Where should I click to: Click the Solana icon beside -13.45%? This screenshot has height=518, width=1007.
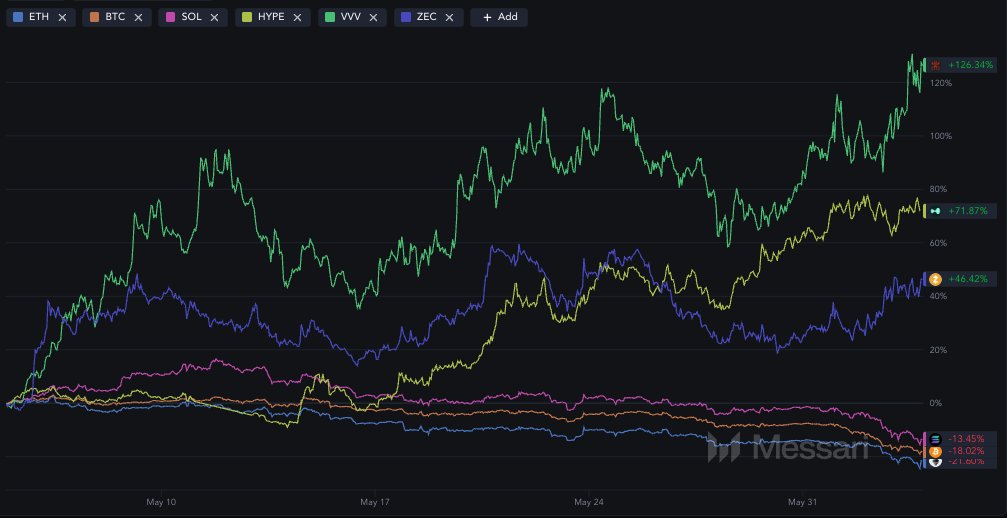[x=935, y=439]
